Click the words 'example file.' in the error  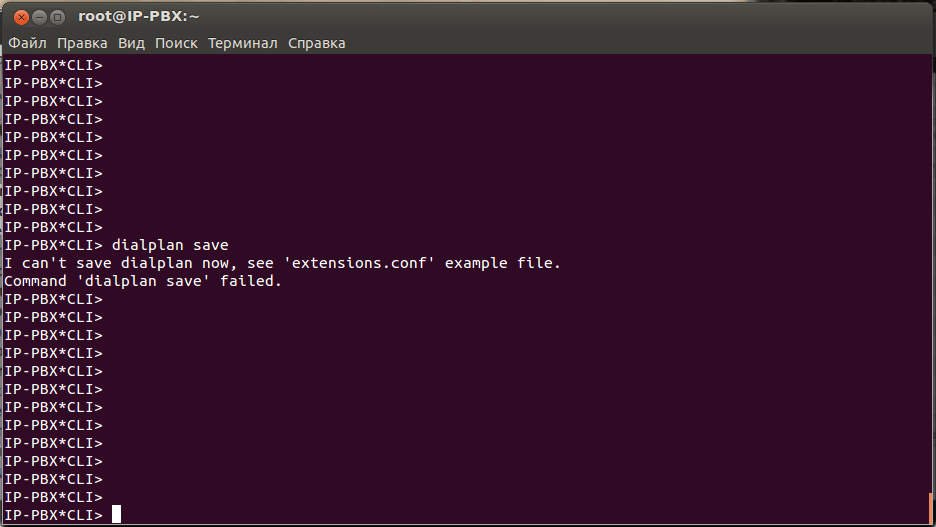tap(503, 263)
